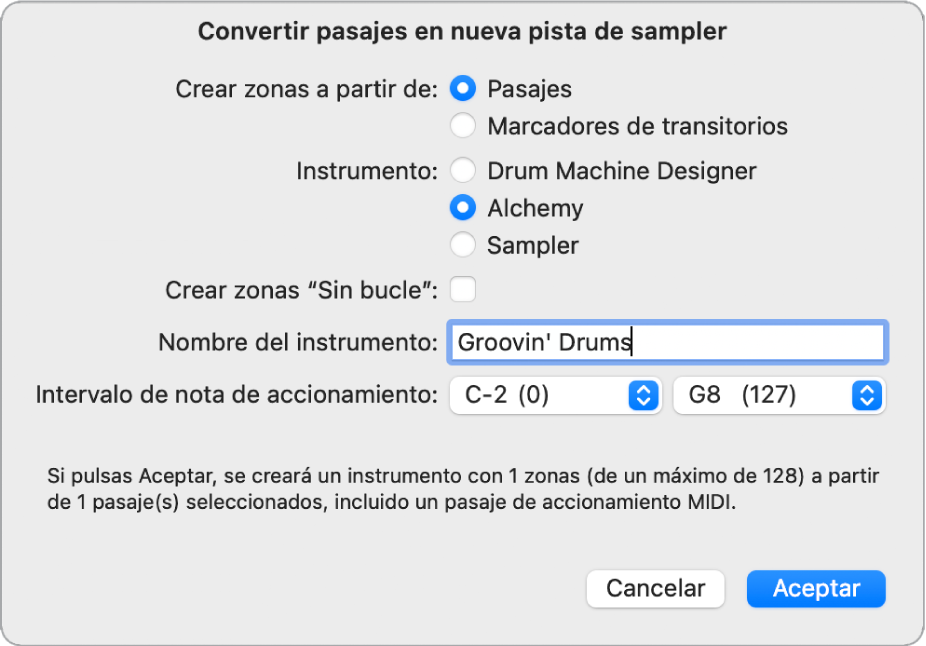Click the "Instrumento:" label
Viewport: 926px width, 646px height.
point(367,171)
